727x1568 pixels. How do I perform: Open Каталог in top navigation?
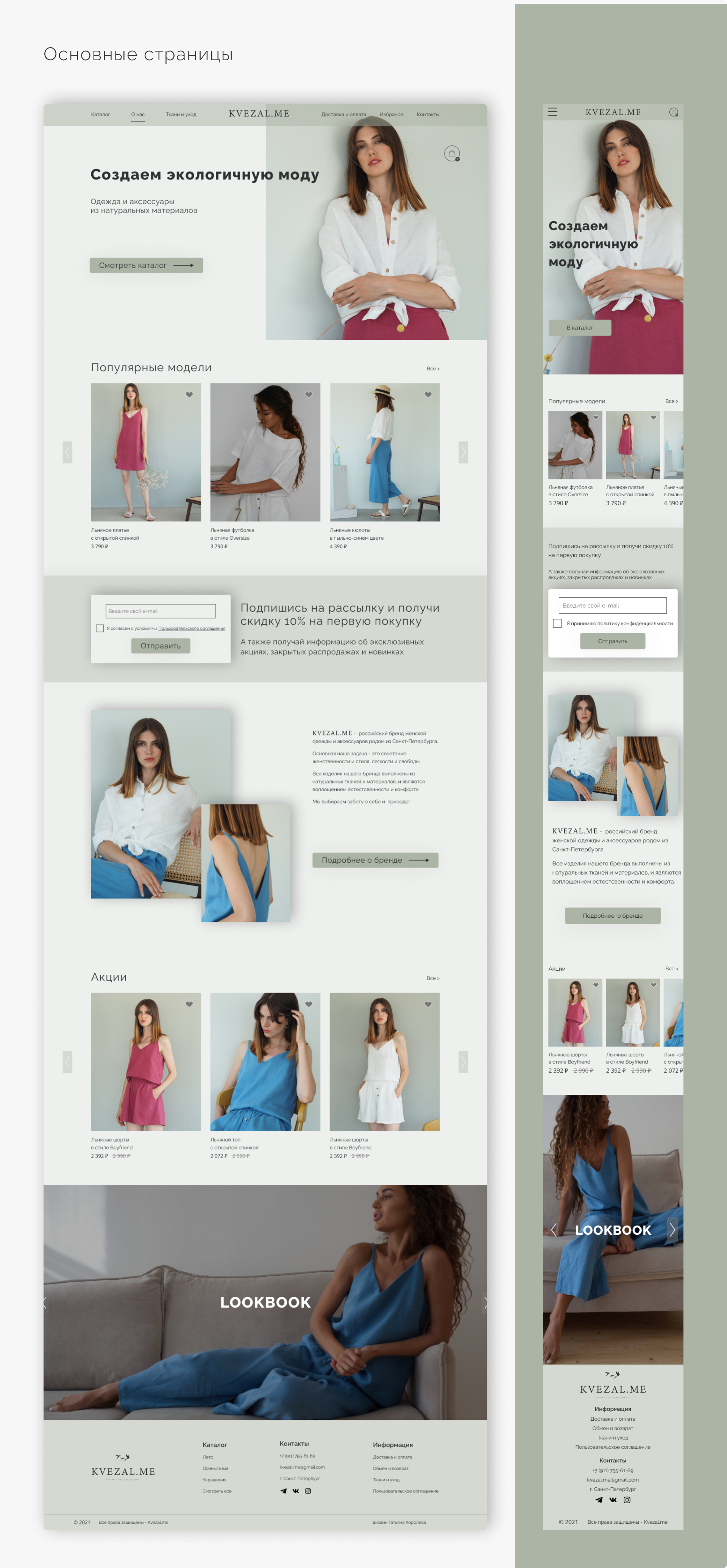click(x=100, y=114)
